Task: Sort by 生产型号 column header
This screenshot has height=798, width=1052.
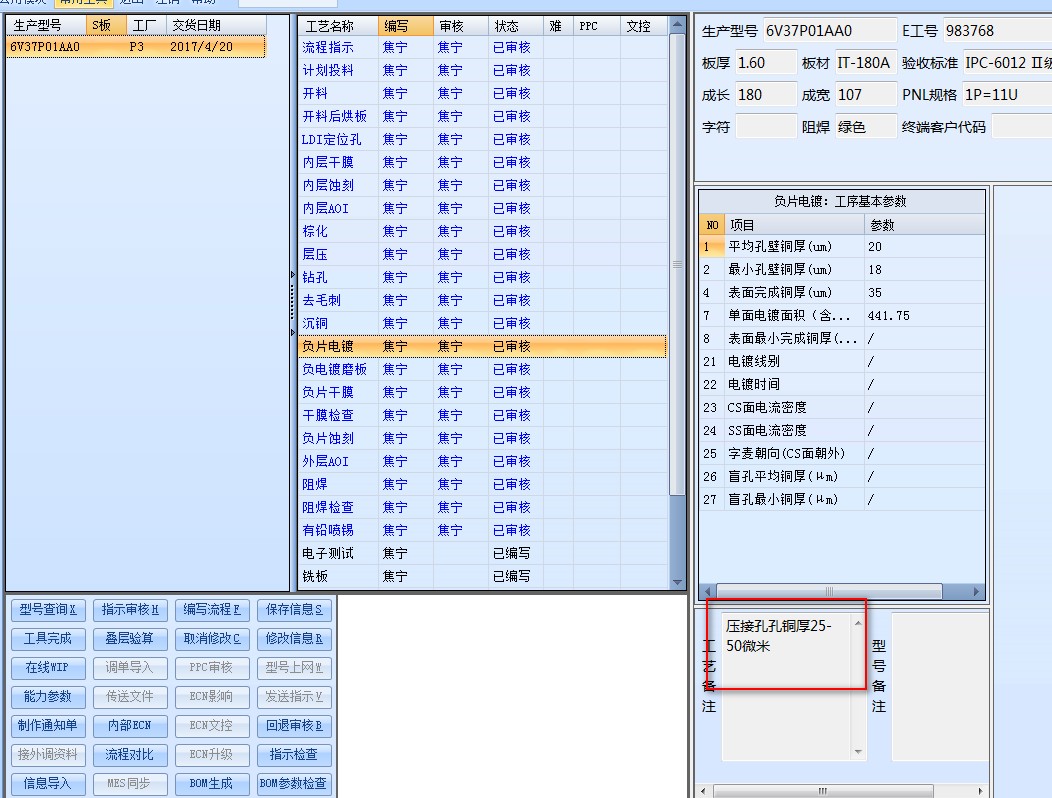Action: [x=46, y=26]
